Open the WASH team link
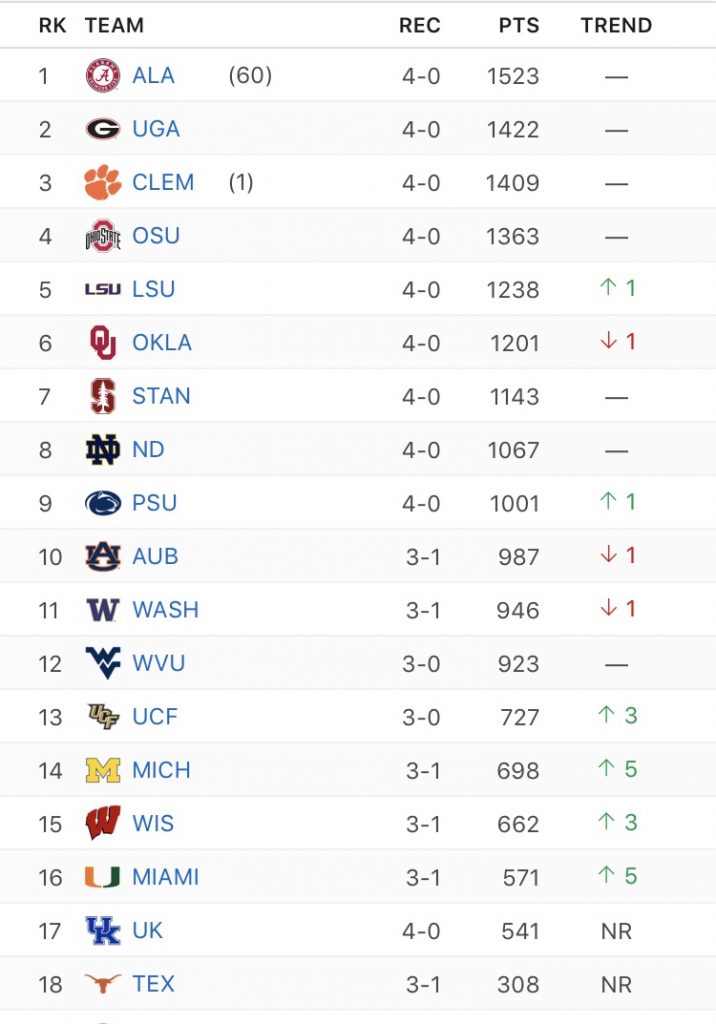716x1024 pixels. click(165, 610)
